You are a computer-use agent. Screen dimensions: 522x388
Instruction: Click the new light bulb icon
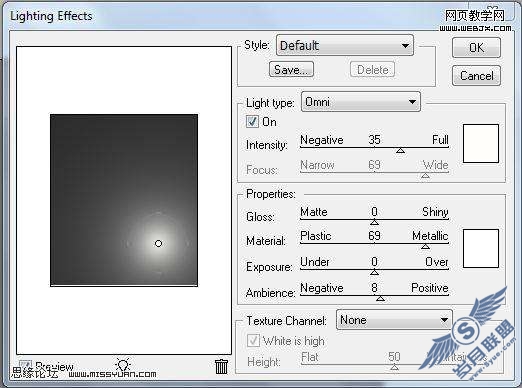click(x=123, y=365)
